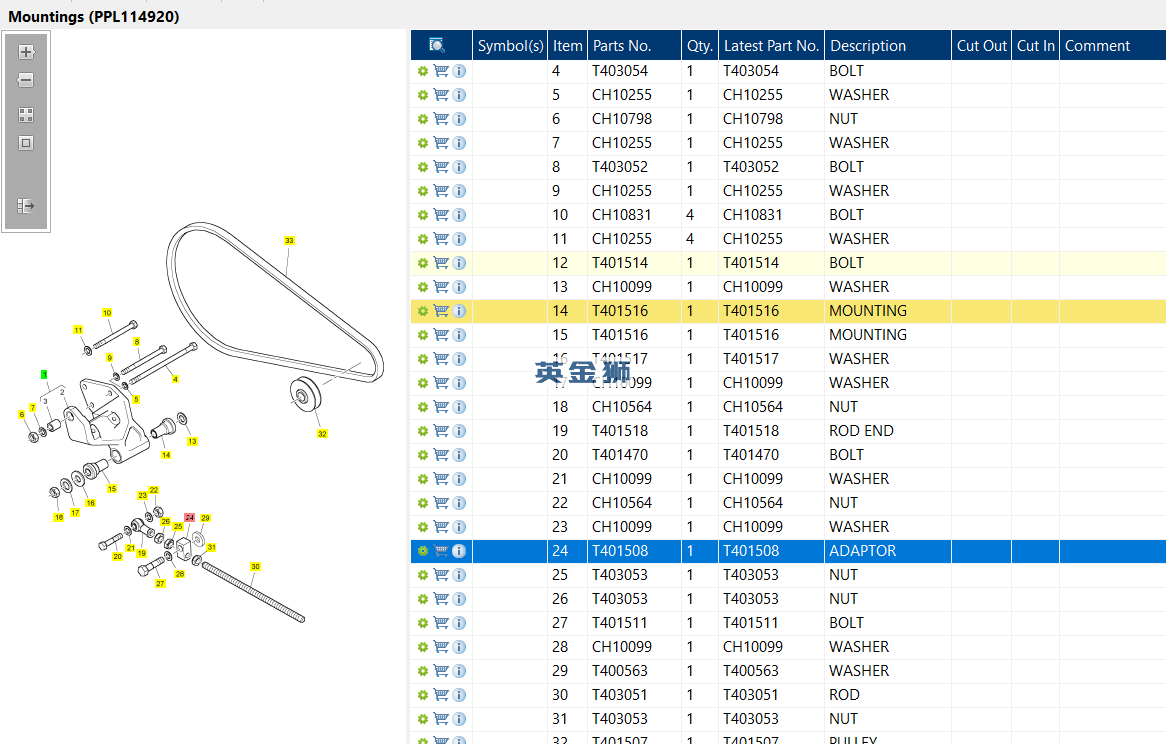Click gear icon for item 10 CH10831

[423, 215]
